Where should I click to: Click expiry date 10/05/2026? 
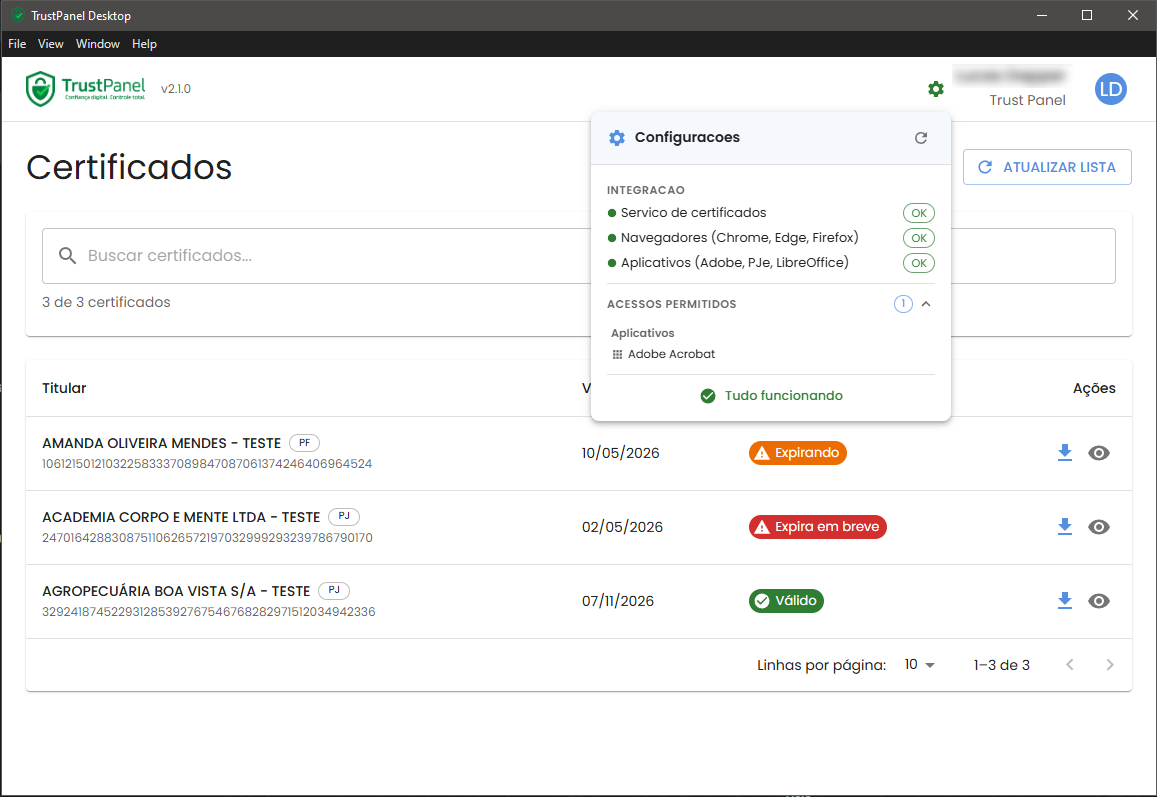(x=621, y=453)
